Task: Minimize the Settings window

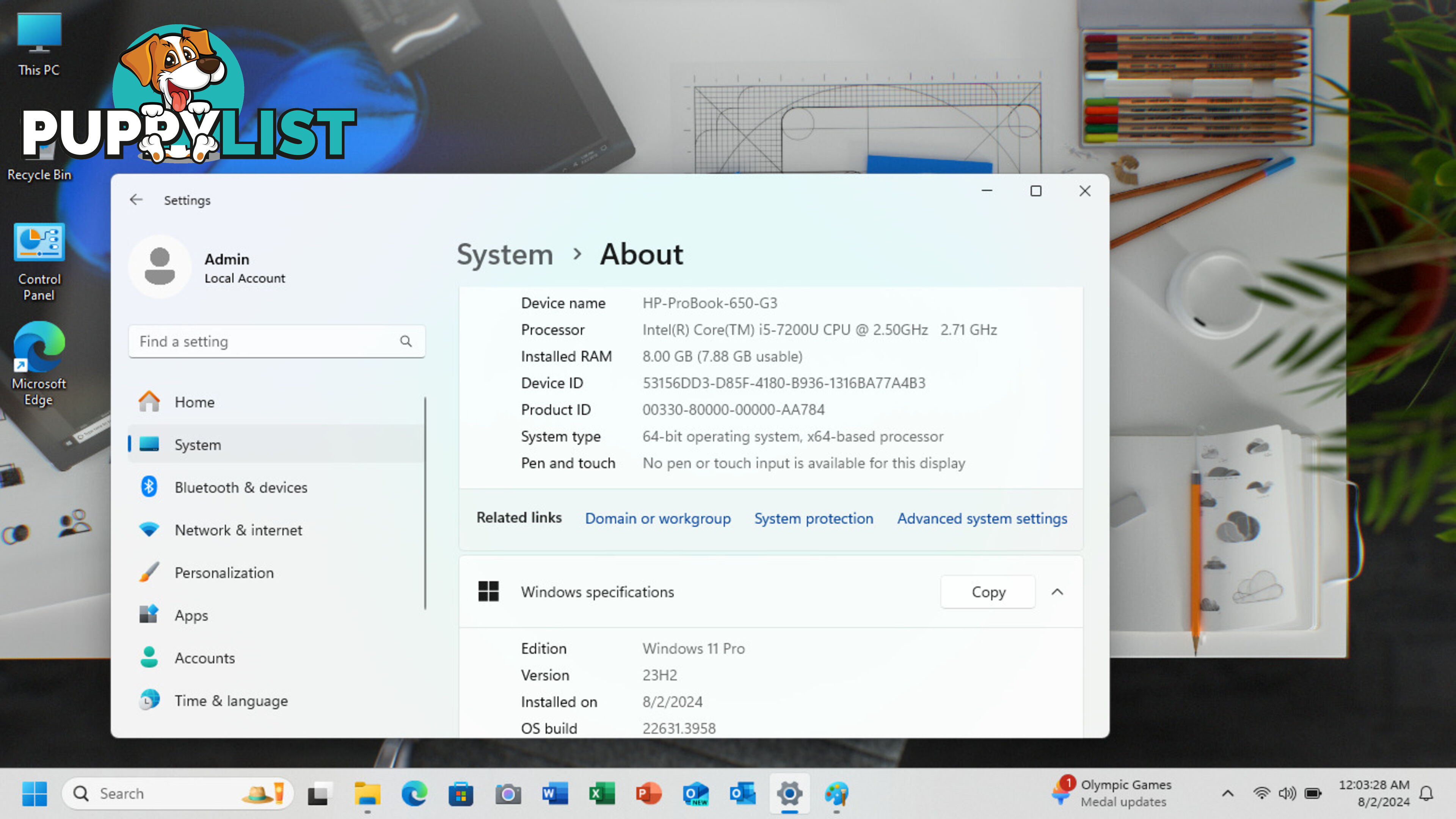Action: click(x=987, y=191)
